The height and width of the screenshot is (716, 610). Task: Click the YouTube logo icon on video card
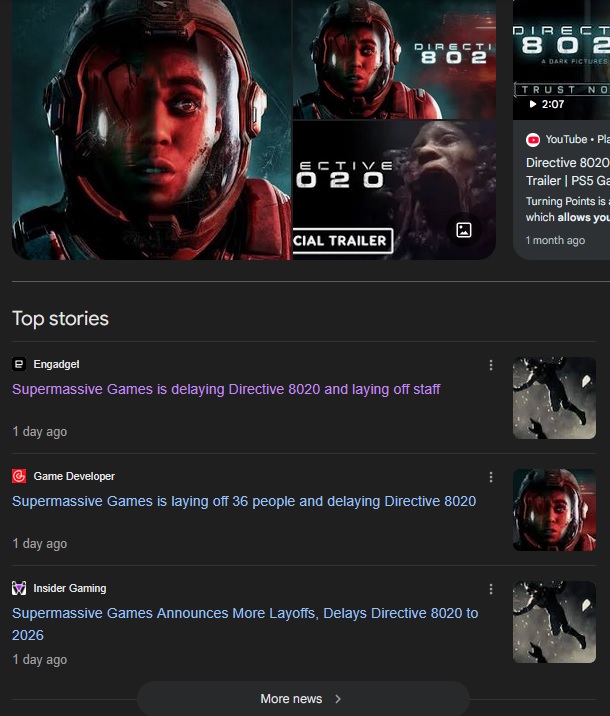(533, 140)
